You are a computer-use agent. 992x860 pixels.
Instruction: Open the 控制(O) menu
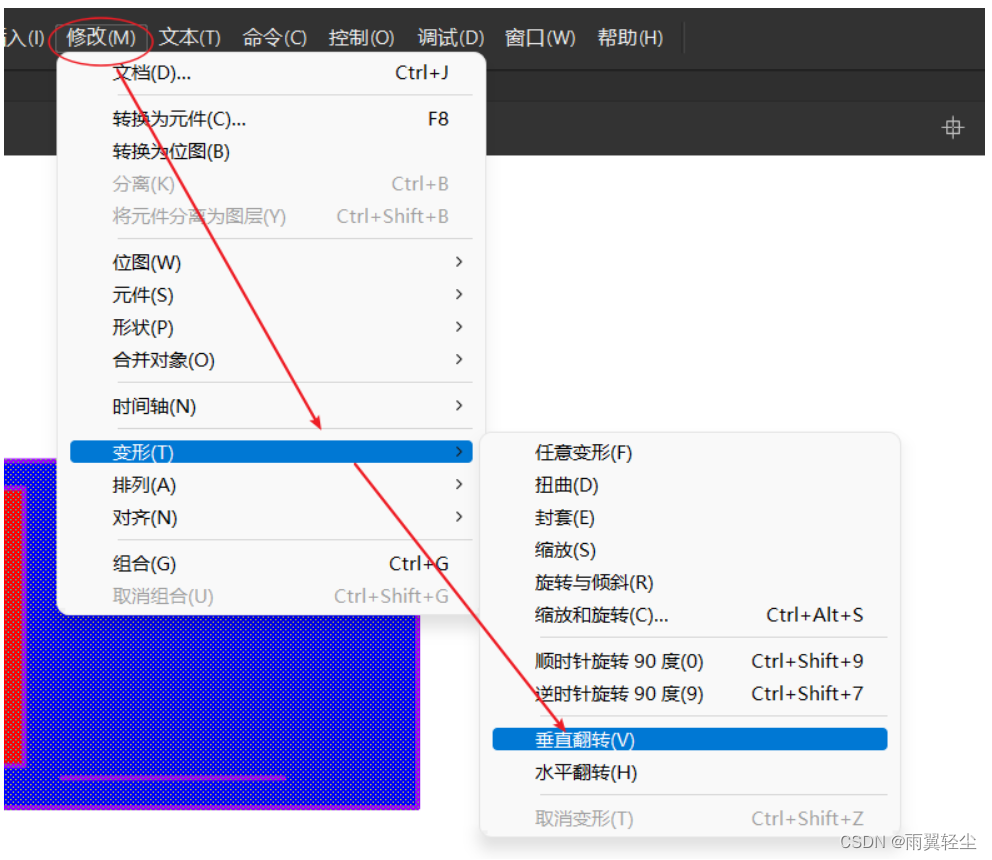(361, 37)
